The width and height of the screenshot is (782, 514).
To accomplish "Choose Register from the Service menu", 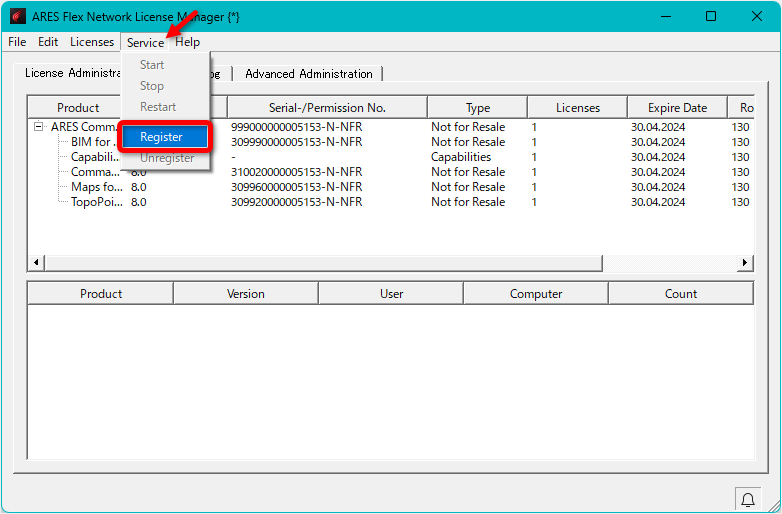I will 165,137.
